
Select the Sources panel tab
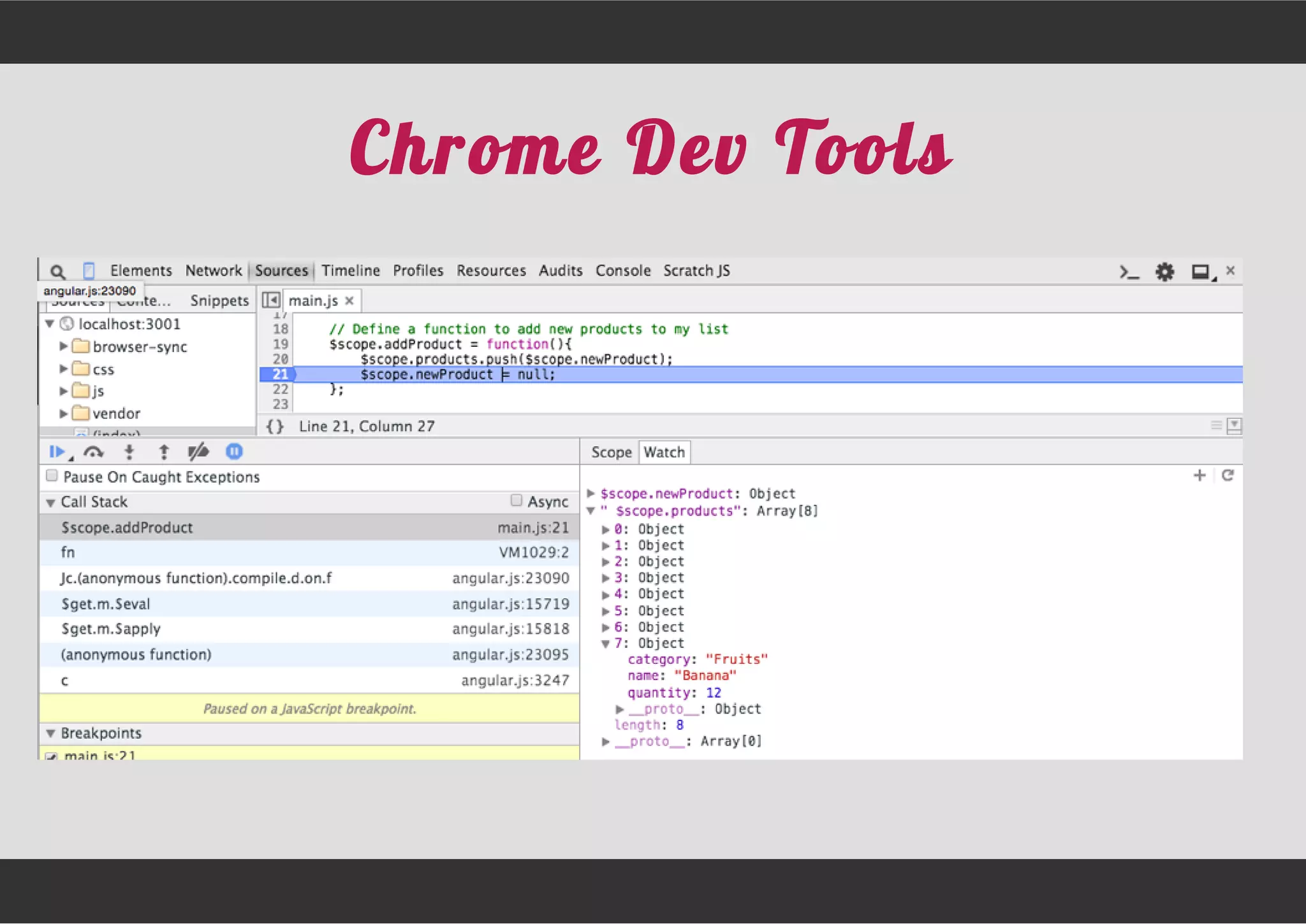point(281,270)
